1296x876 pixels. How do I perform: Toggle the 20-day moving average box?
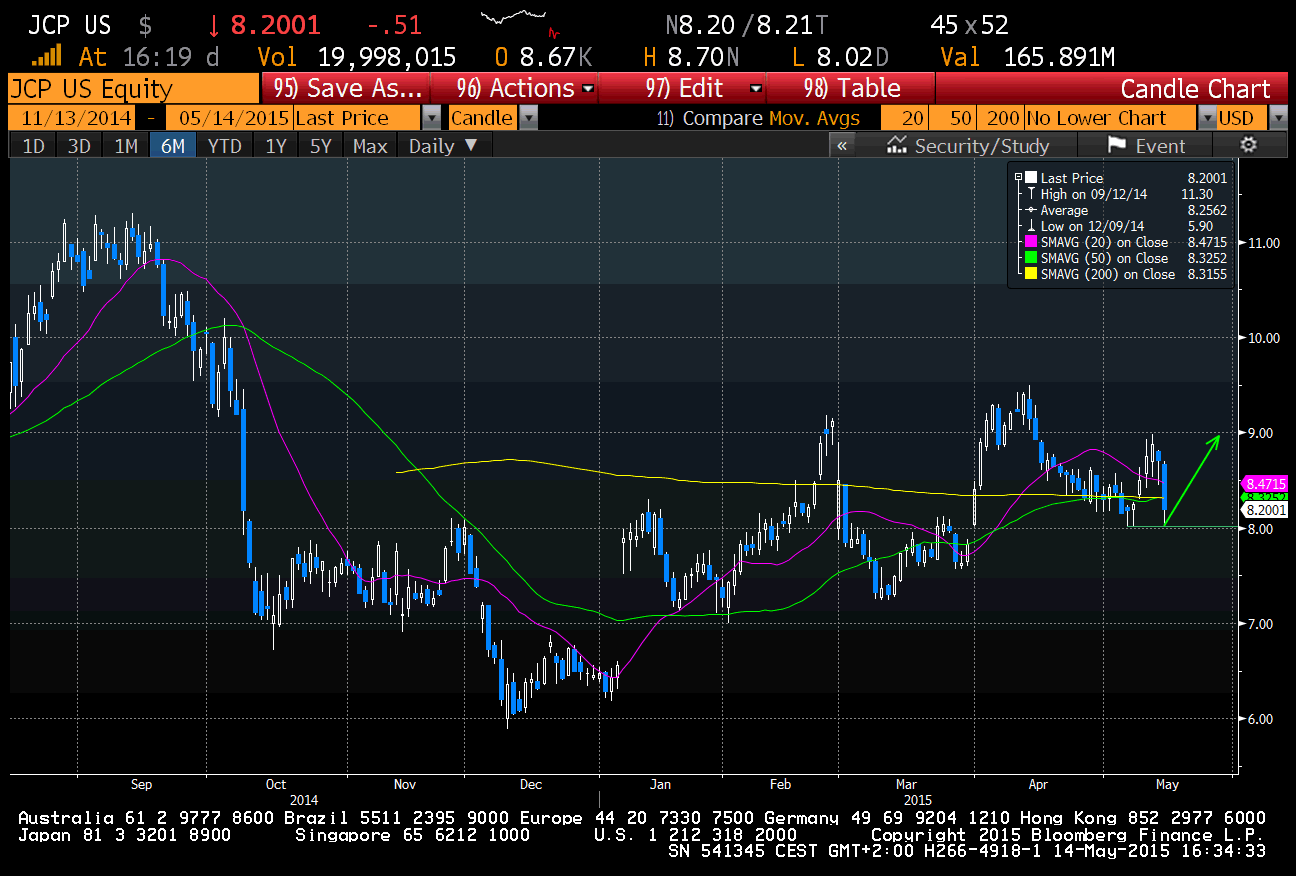pos(904,118)
